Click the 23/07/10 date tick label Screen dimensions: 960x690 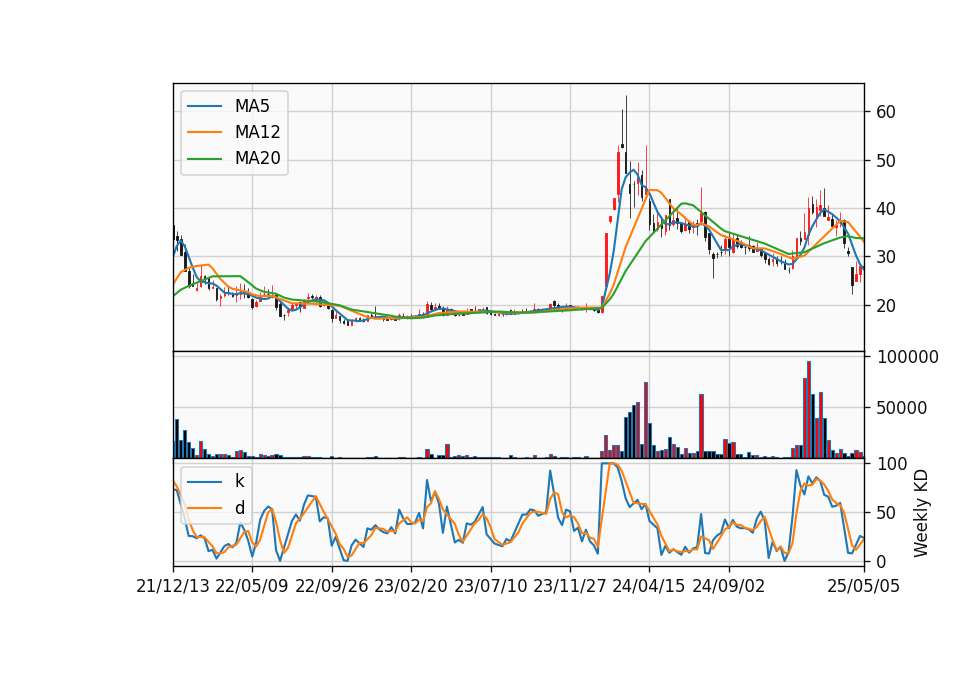pyautogui.click(x=490, y=587)
